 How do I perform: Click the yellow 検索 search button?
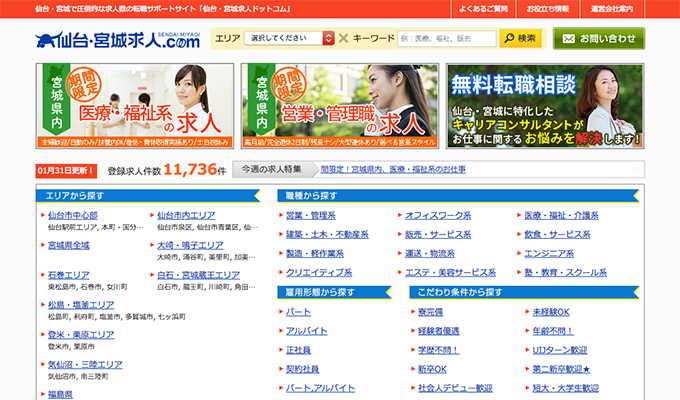520,38
